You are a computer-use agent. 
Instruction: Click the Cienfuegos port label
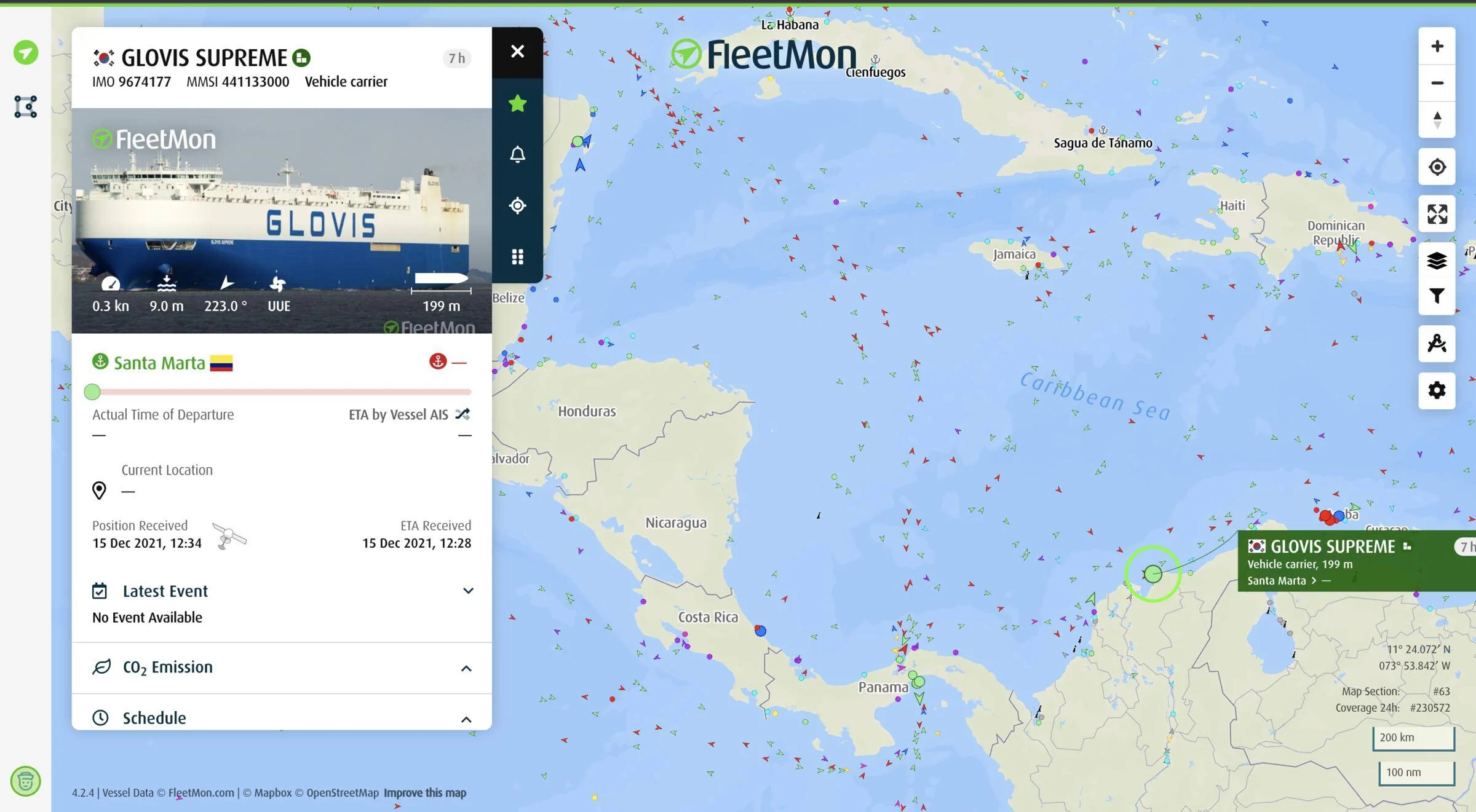pyautogui.click(x=875, y=73)
